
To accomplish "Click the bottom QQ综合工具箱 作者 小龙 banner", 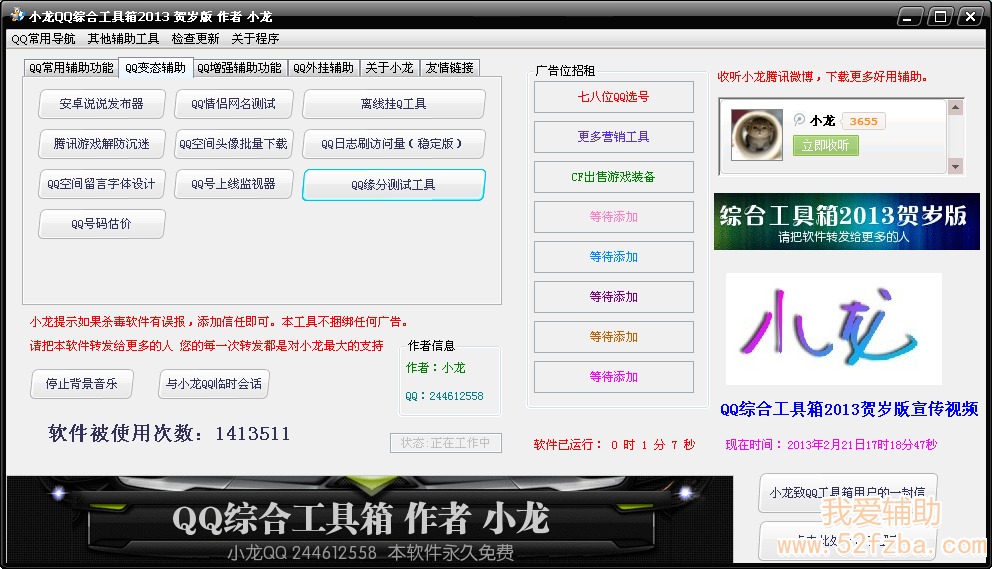I will tap(369, 519).
